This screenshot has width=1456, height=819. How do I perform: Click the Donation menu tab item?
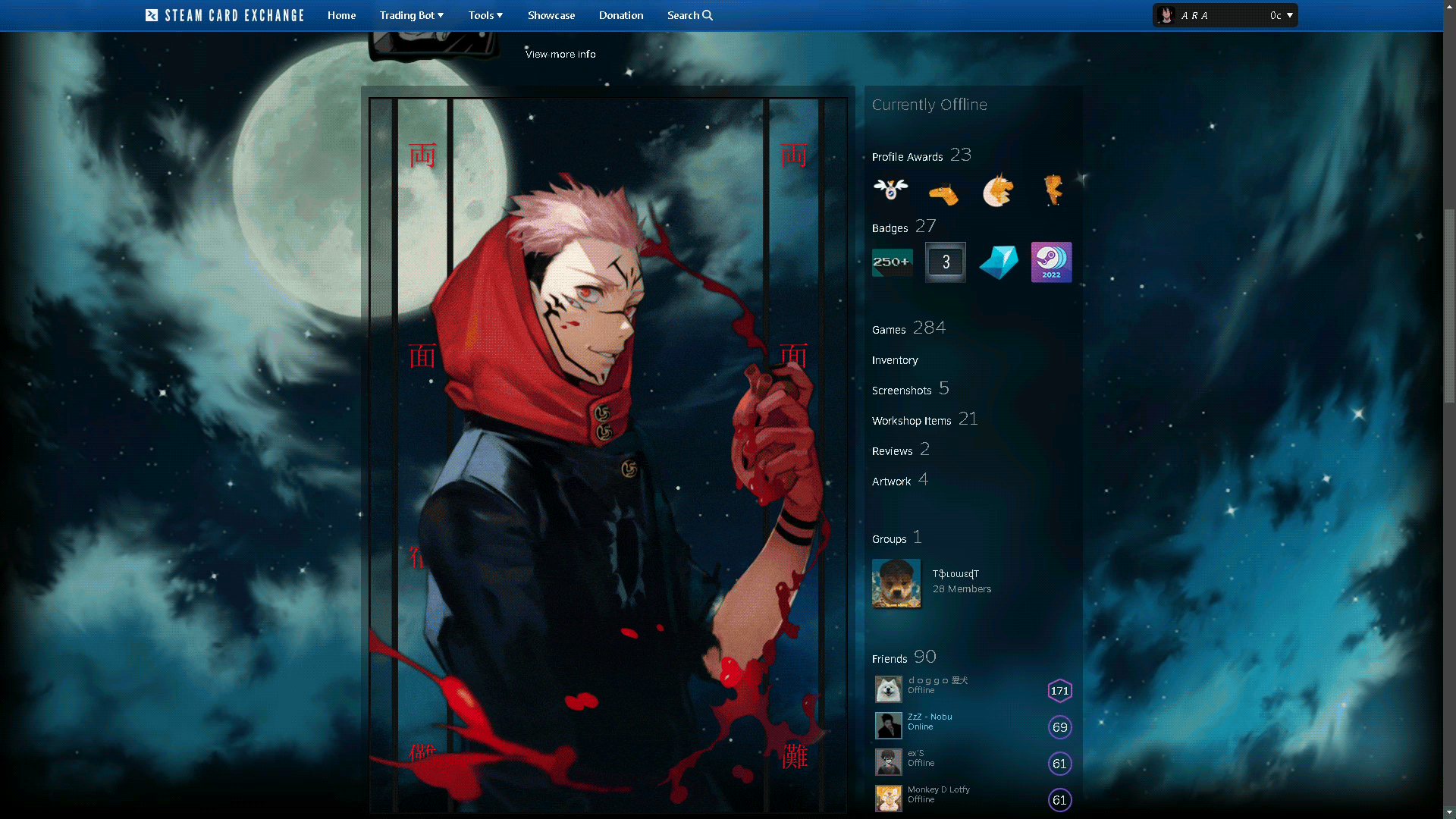click(621, 15)
